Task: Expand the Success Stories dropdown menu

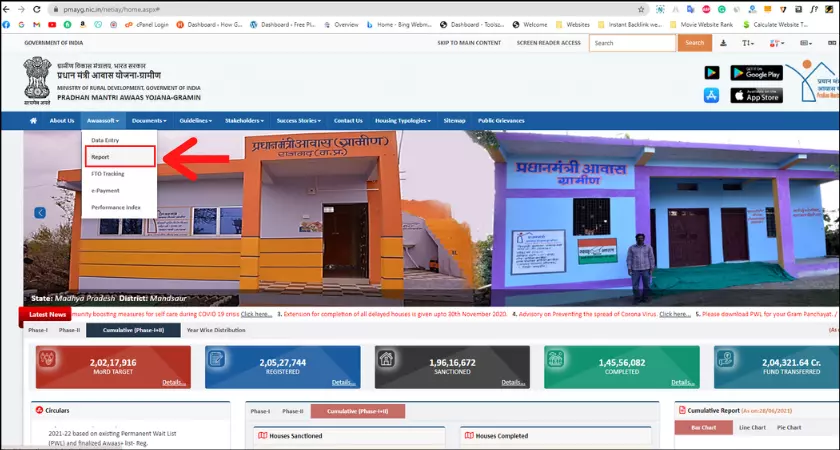Action: [x=299, y=121]
